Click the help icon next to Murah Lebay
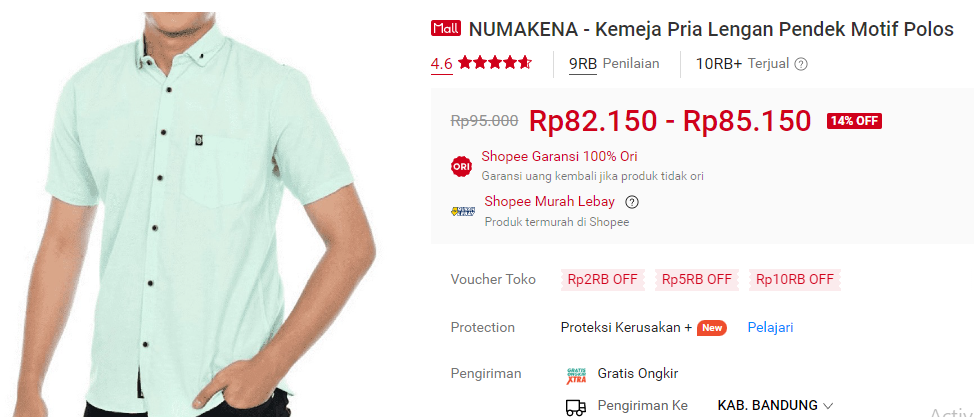The width and height of the screenshot is (974, 417). pyautogui.click(x=632, y=202)
